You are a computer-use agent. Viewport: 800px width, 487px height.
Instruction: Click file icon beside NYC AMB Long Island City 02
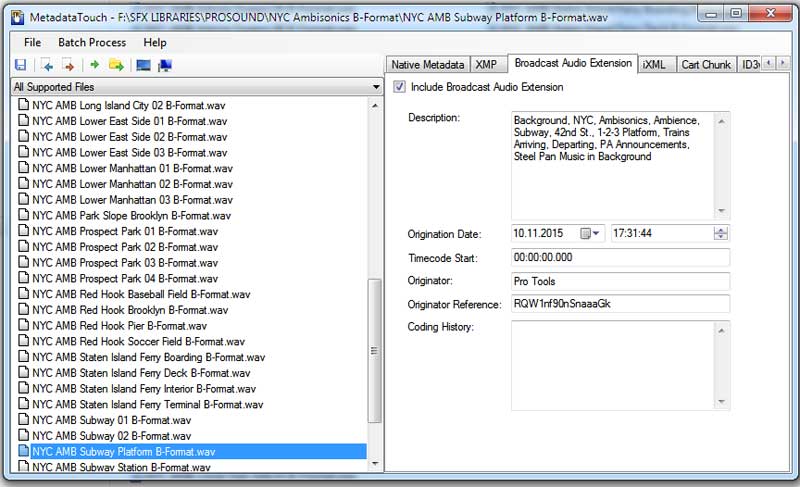pyautogui.click(x=23, y=105)
